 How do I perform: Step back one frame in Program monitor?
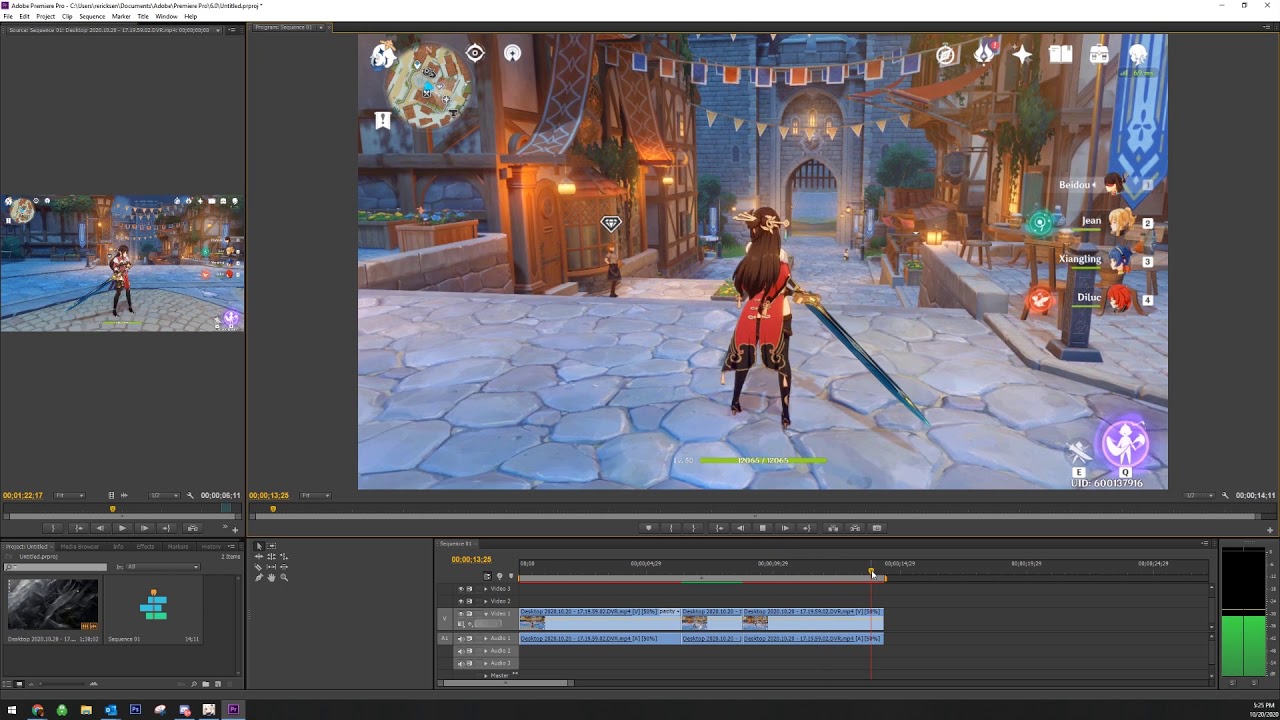tap(740, 528)
